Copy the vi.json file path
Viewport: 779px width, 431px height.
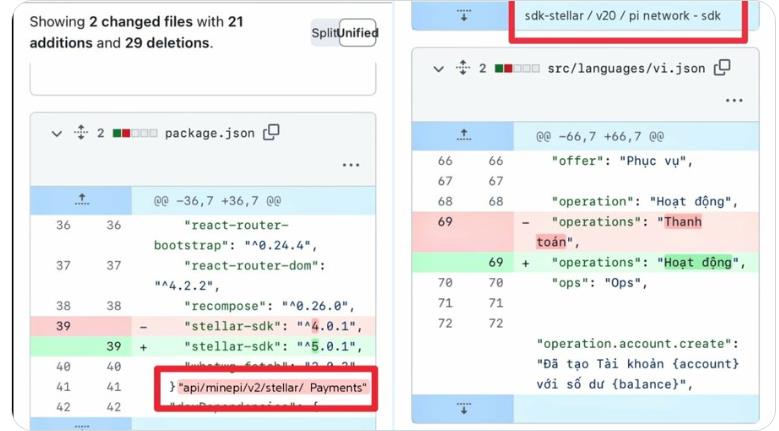(x=722, y=68)
